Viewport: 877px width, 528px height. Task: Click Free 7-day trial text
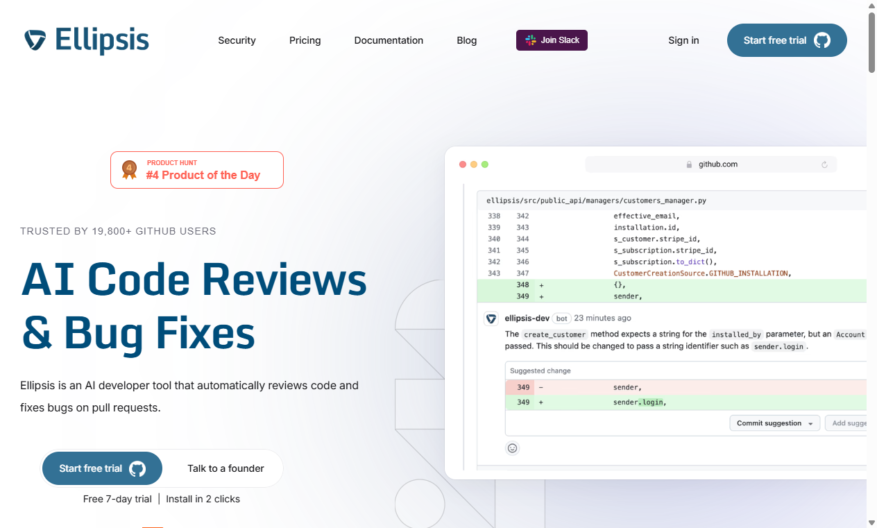(117, 499)
